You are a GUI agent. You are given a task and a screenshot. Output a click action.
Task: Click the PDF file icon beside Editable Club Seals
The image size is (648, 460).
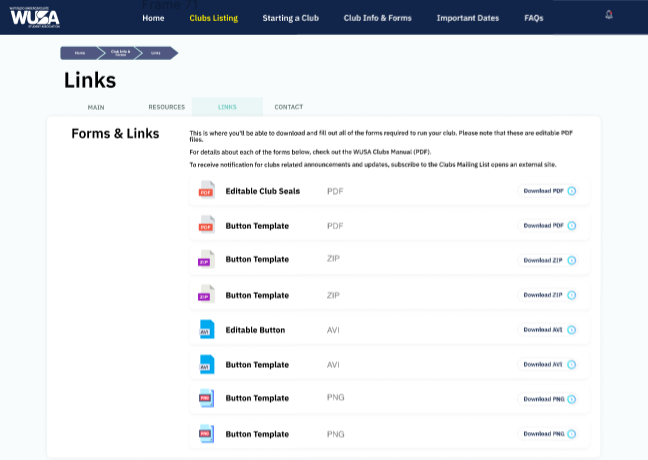(206, 190)
